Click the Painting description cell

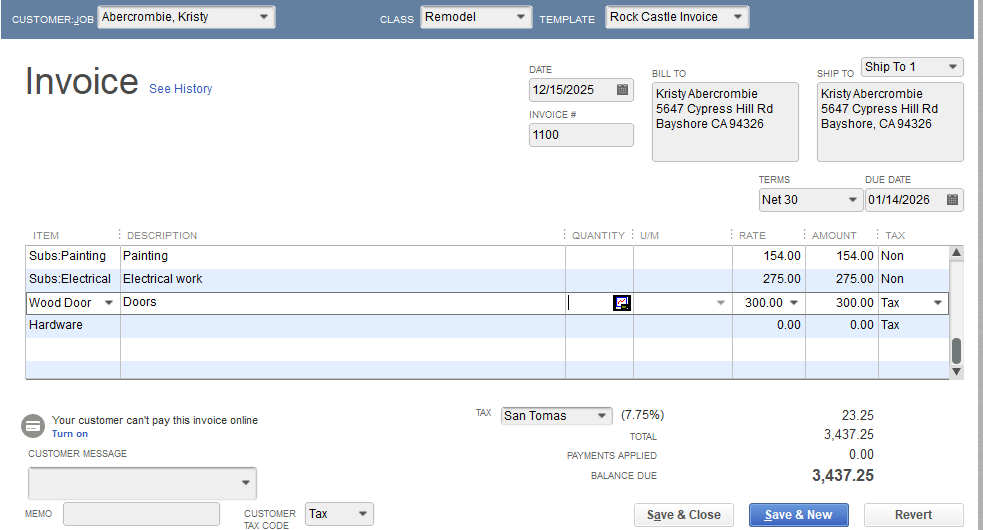point(343,256)
